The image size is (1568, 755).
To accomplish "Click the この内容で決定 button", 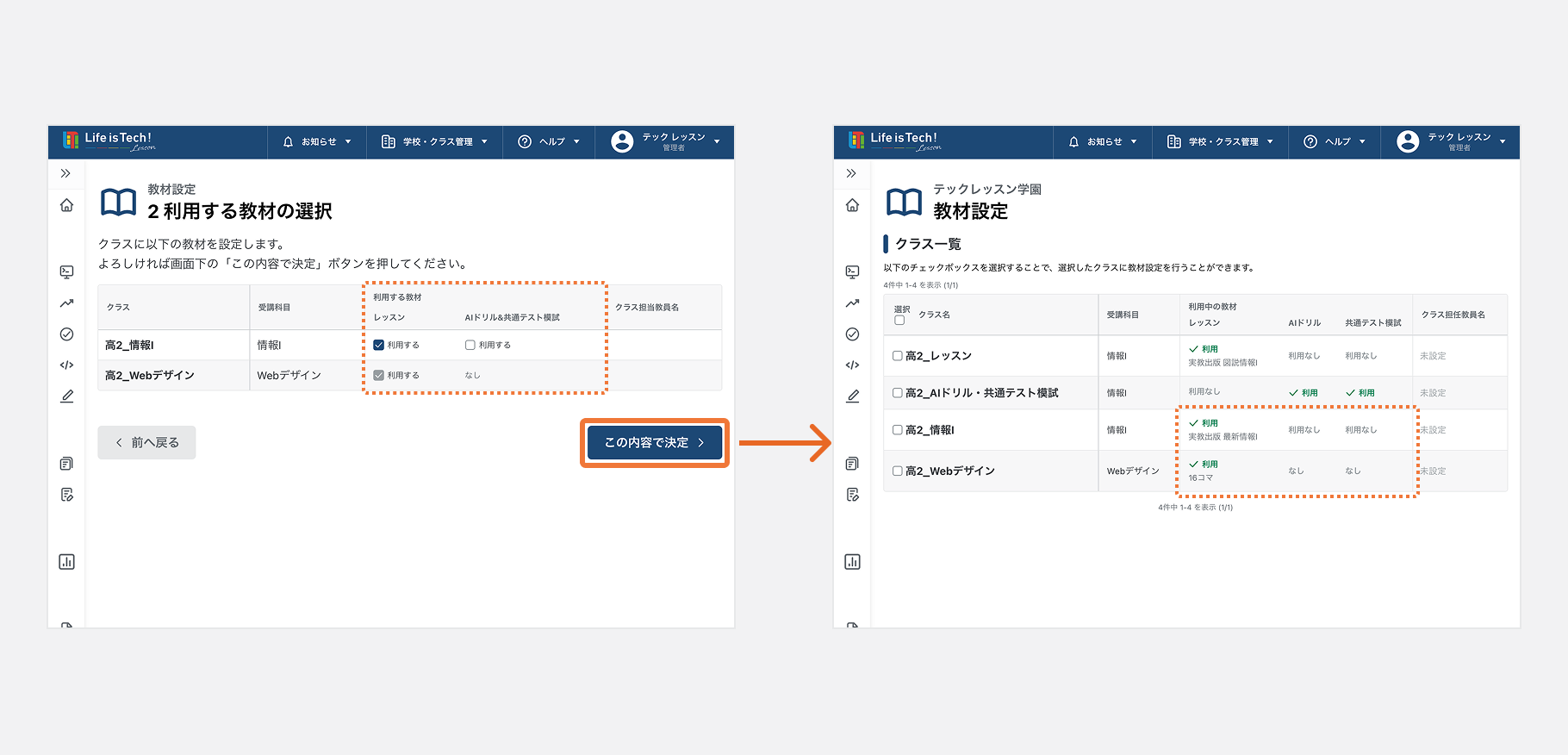I will point(655,442).
